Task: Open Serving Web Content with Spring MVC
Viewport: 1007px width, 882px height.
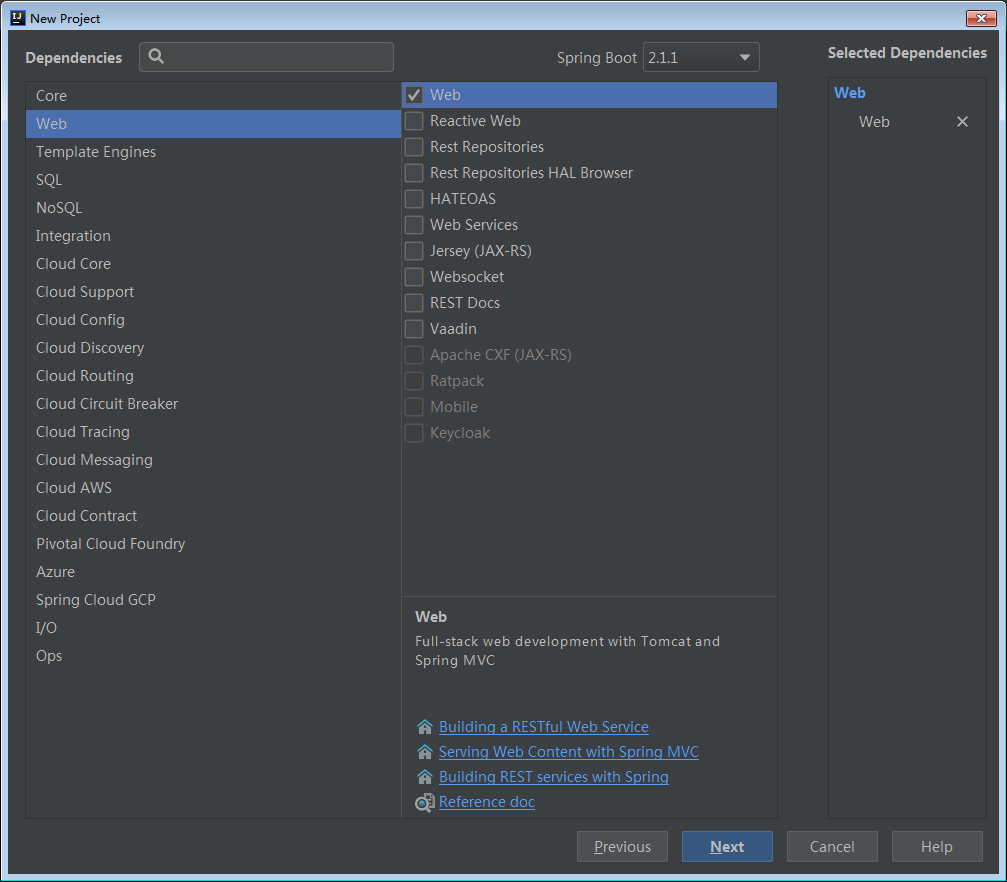Action: click(568, 752)
